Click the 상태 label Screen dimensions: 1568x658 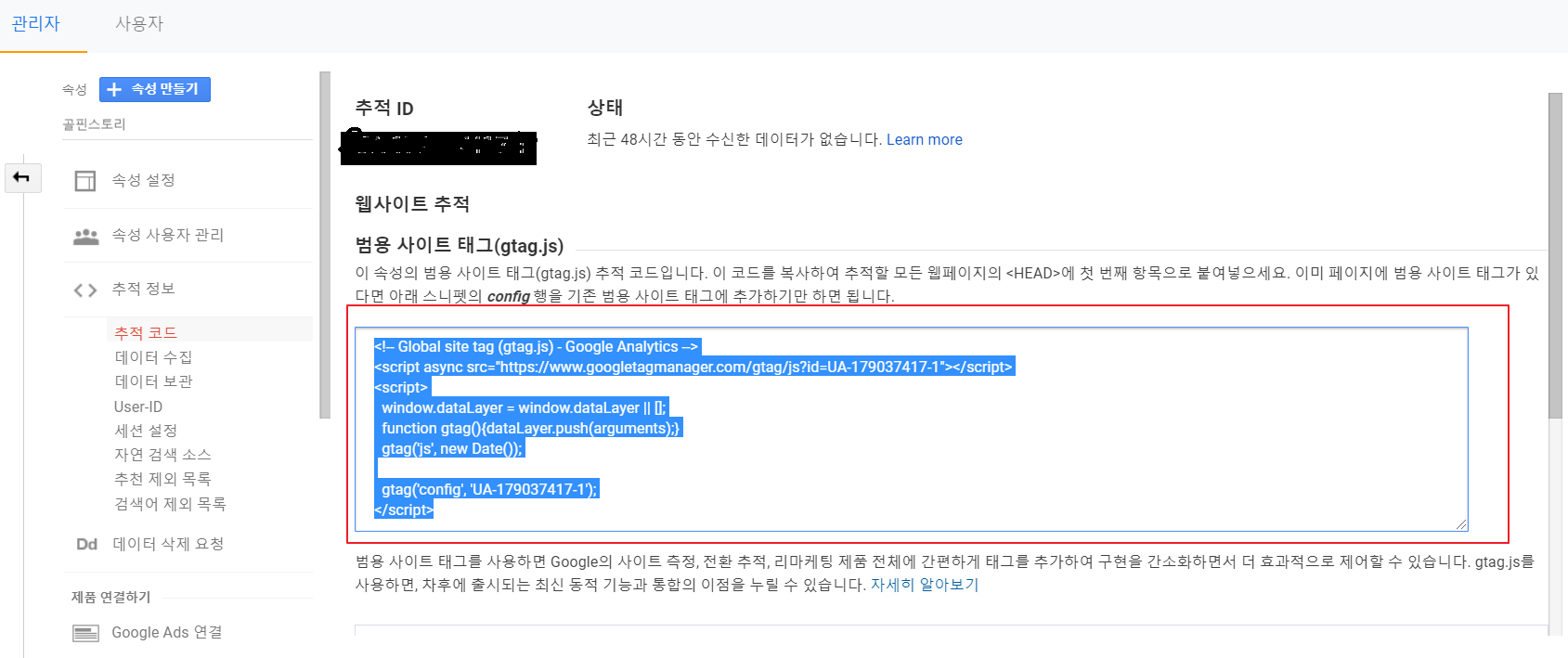[x=605, y=108]
